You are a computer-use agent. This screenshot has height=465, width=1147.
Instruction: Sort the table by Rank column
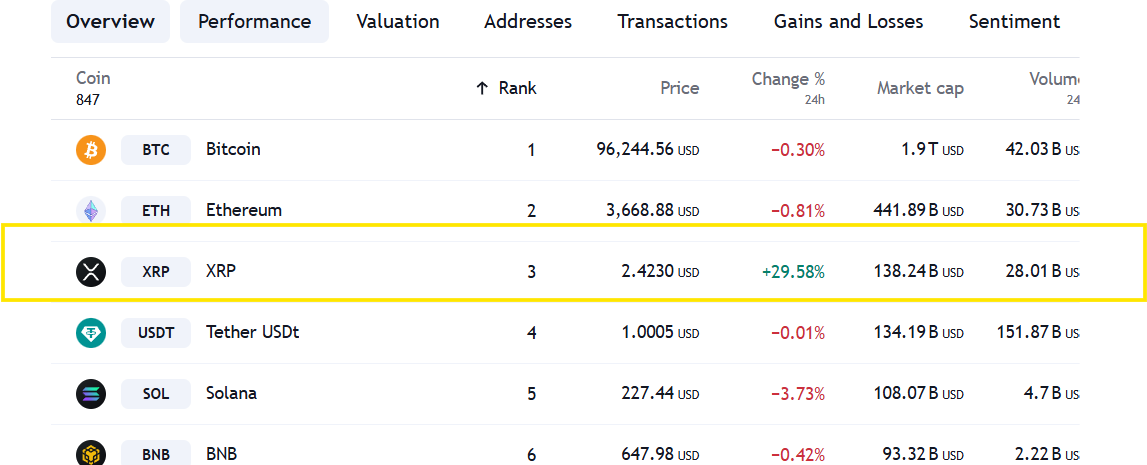click(x=517, y=88)
